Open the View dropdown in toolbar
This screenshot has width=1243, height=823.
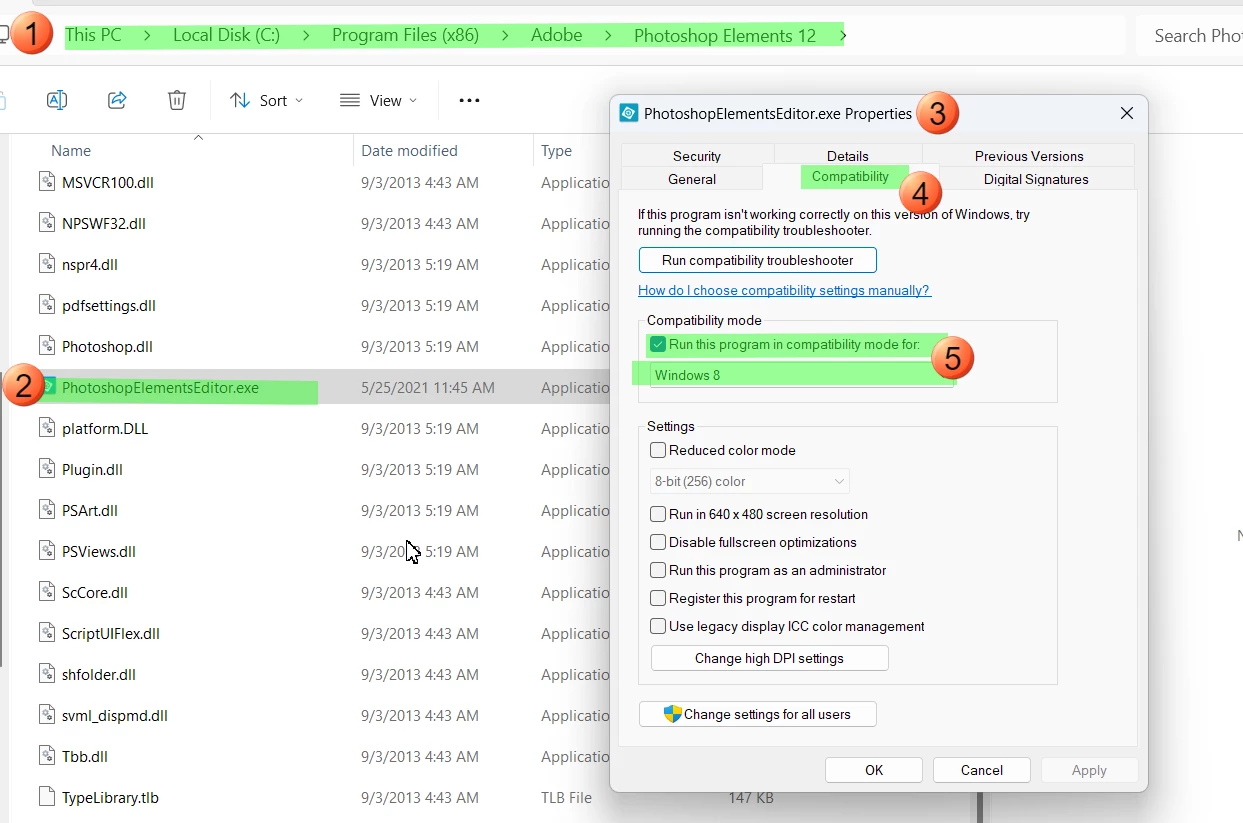point(379,100)
